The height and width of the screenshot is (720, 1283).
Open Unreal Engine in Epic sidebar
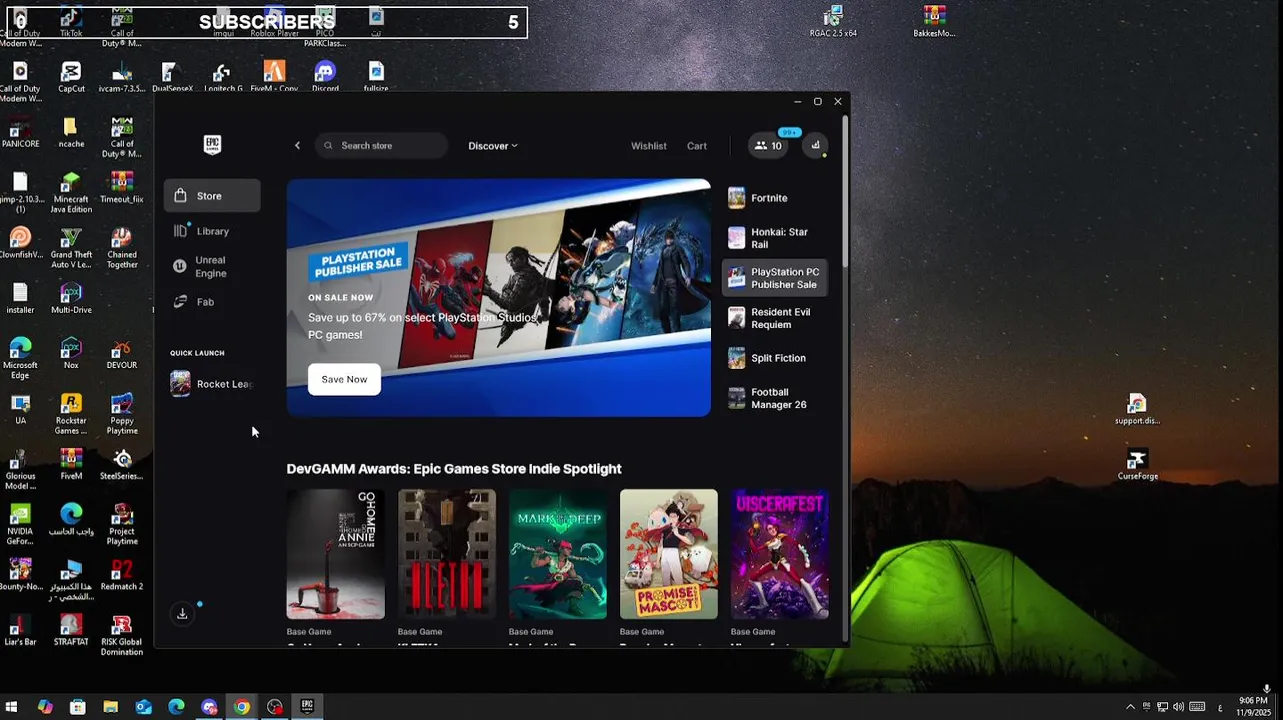[x=212, y=266]
